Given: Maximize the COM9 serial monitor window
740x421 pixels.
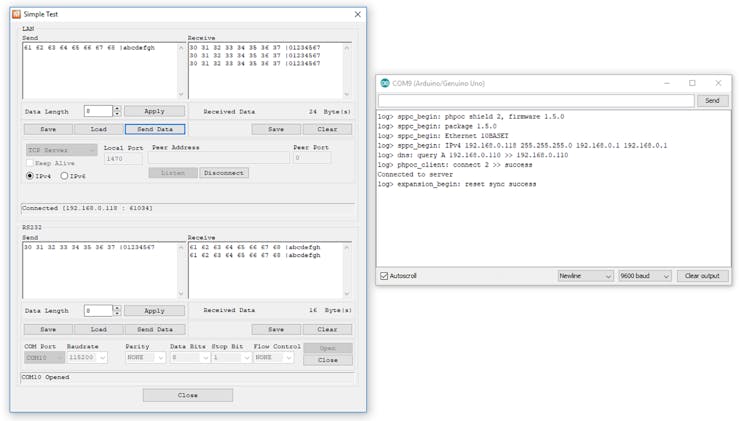Looking at the screenshot, I should click(692, 83).
